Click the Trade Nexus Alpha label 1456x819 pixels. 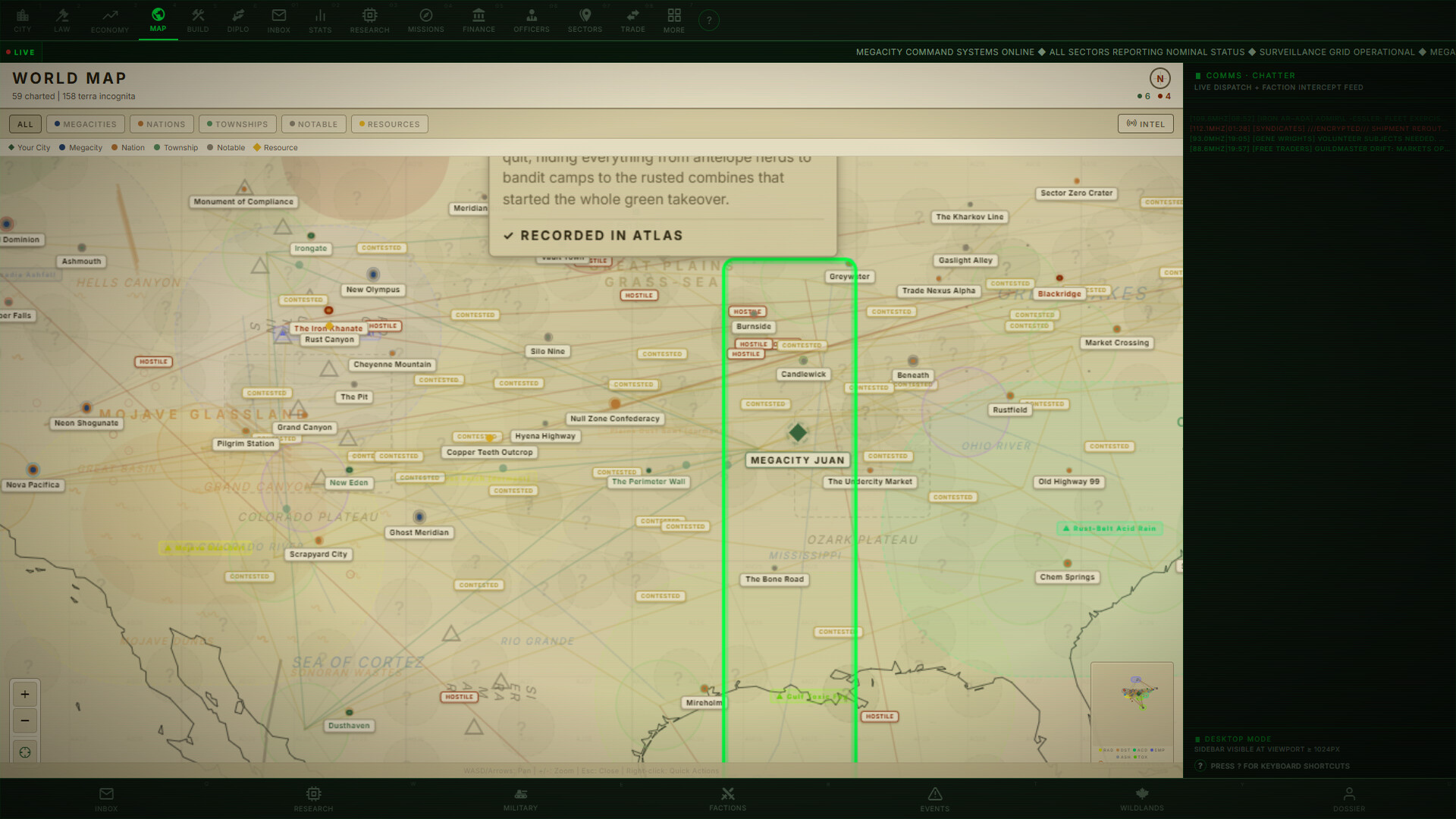pyautogui.click(x=939, y=290)
